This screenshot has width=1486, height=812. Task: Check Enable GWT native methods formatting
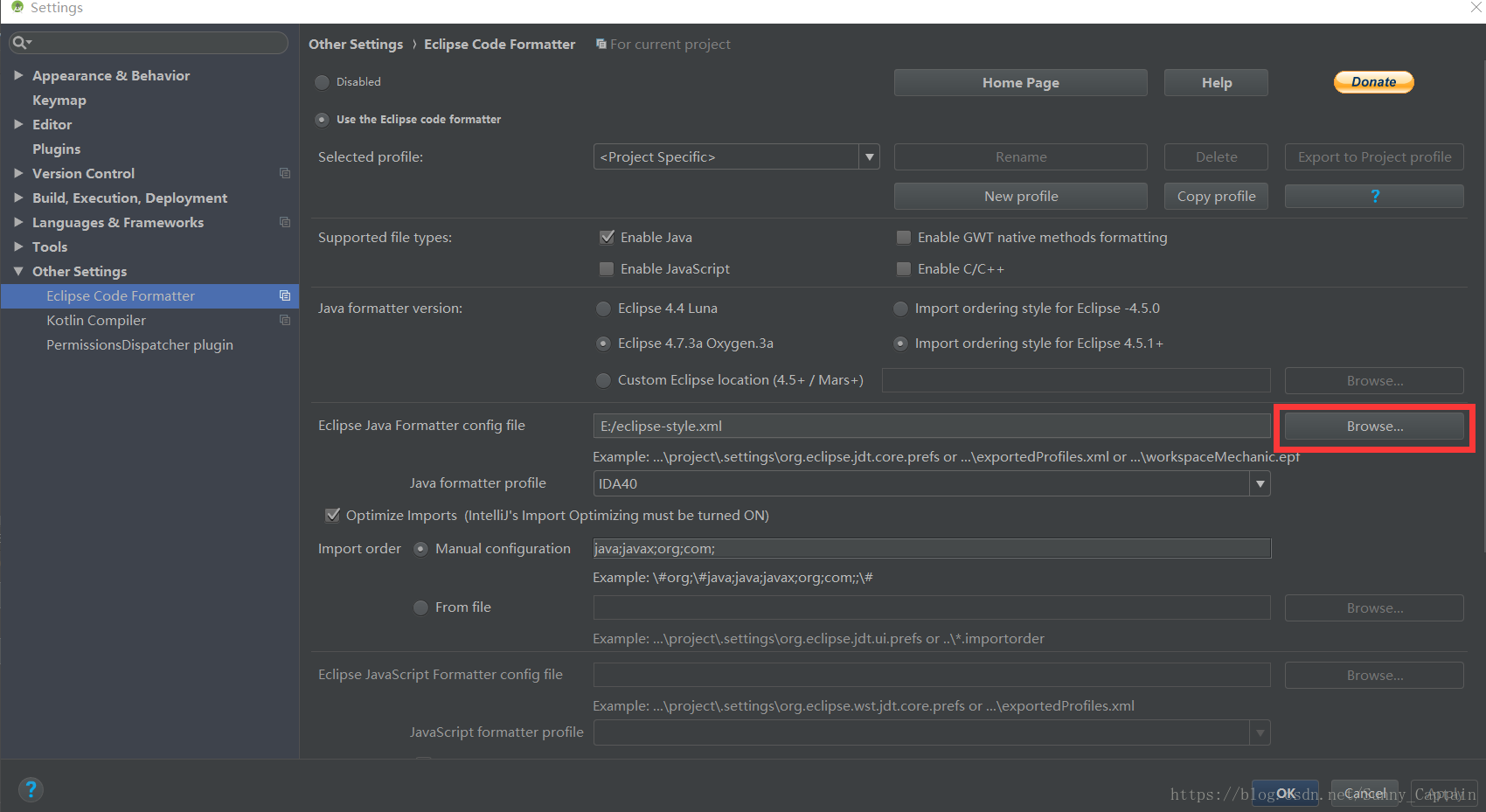click(904, 237)
